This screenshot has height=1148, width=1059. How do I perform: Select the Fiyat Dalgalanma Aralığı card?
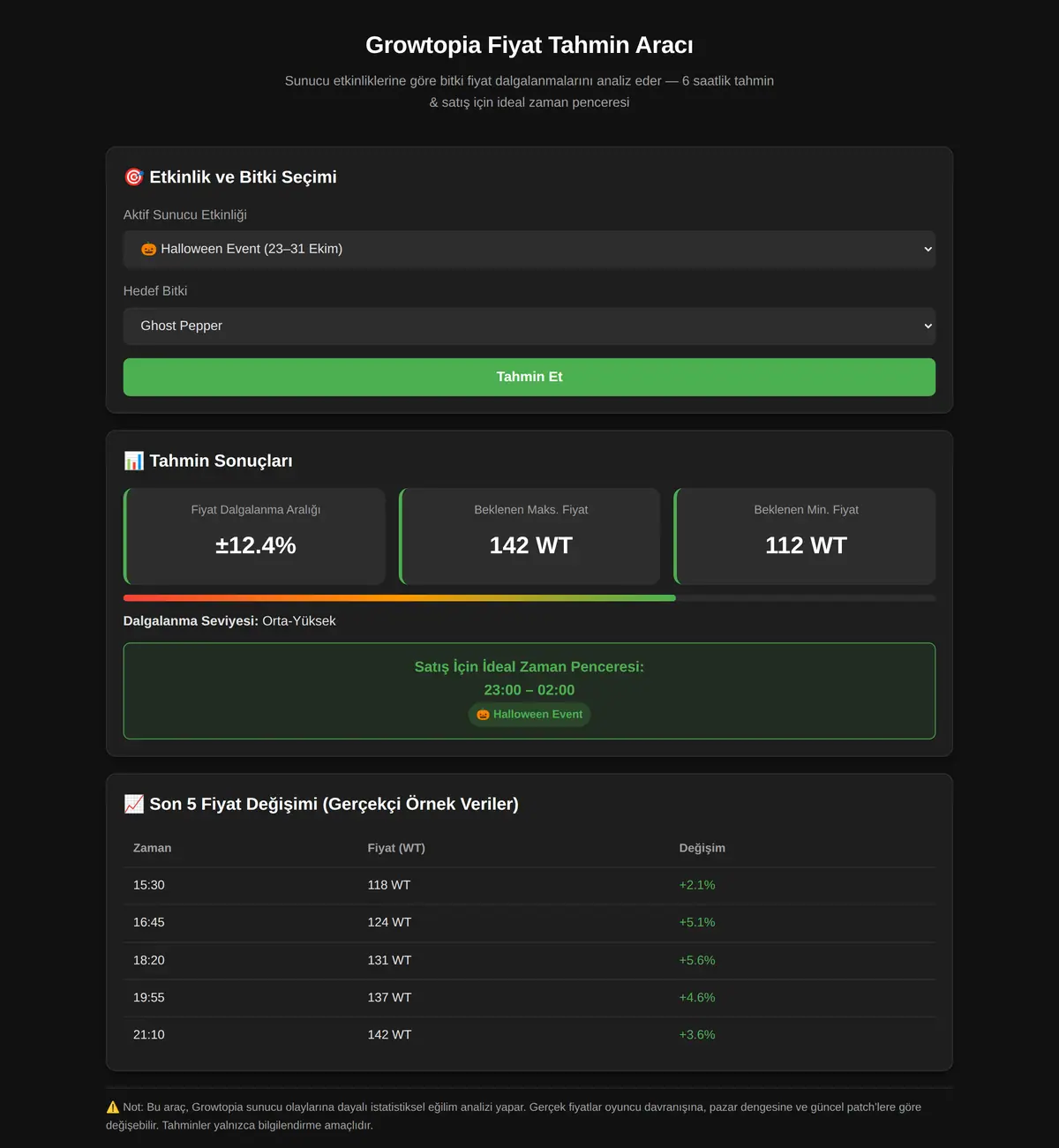pyautogui.click(x=255, y=536)
